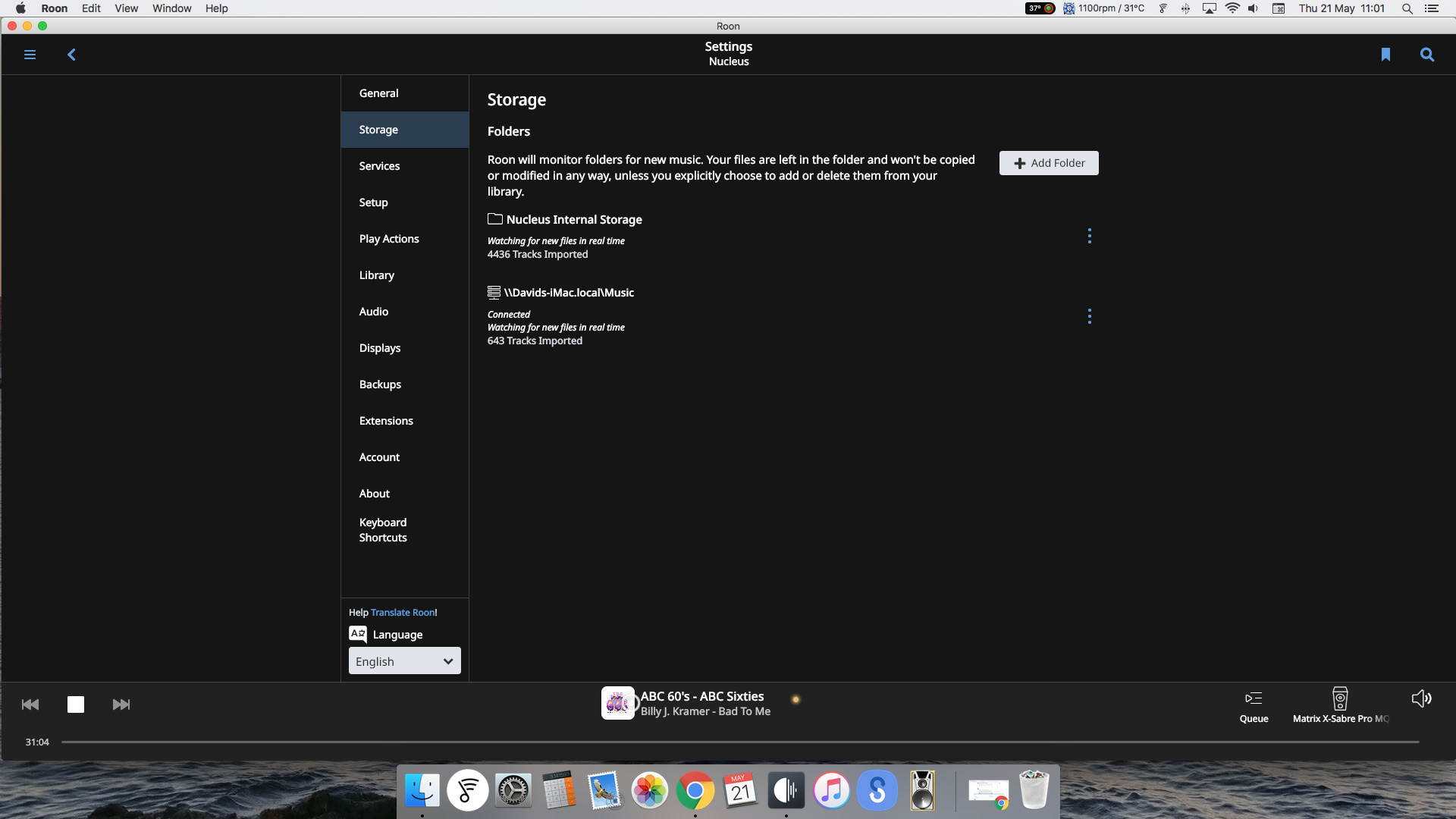Screen dimensions: 1456x819
Task: Click the Language icon
Action: point(358,634)
